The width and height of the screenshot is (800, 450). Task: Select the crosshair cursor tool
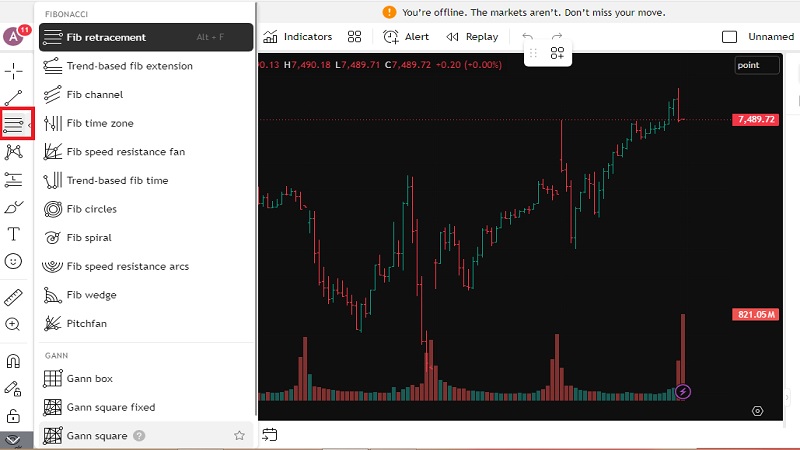pos(13,71)
